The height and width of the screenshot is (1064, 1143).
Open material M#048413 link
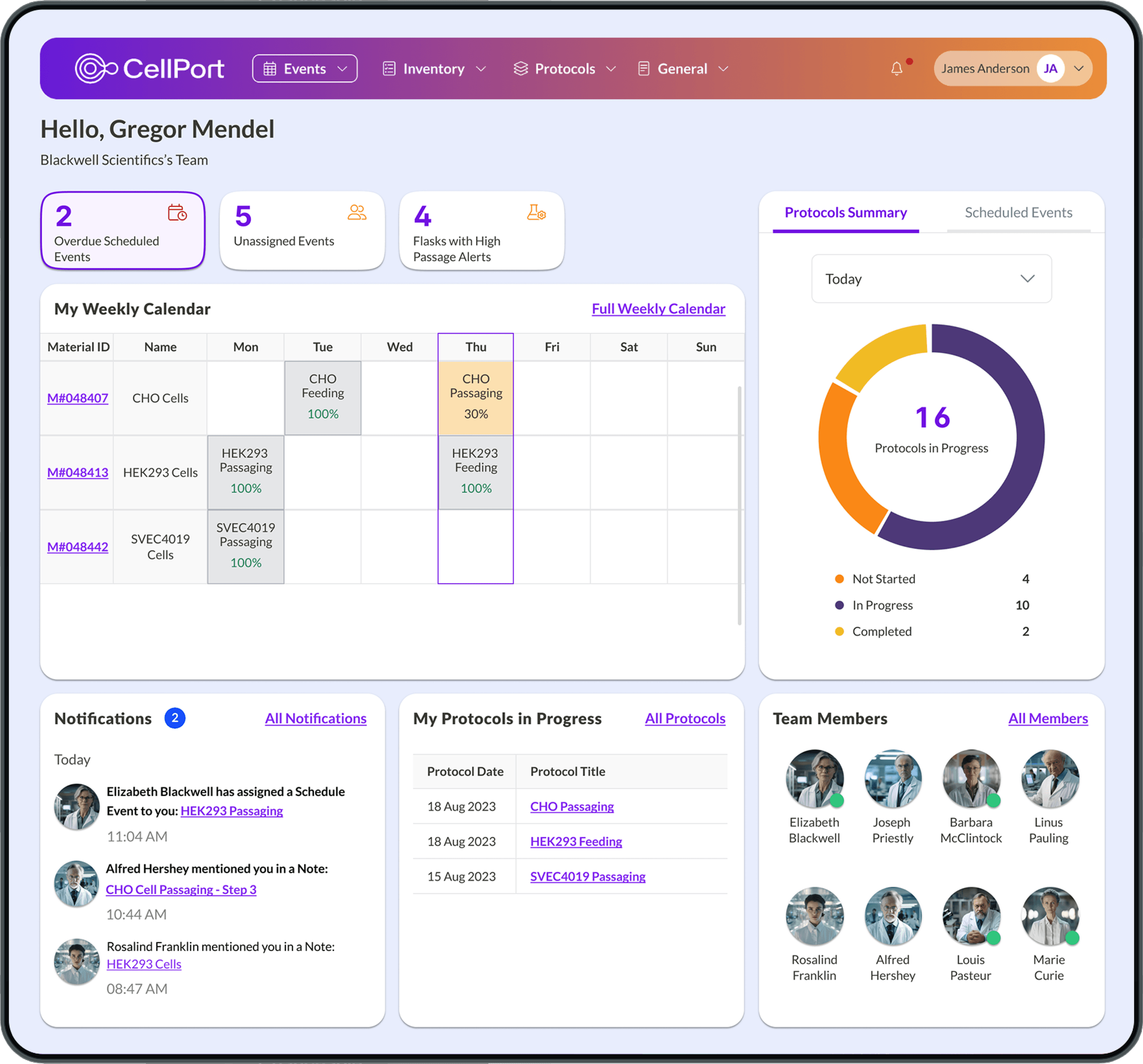[78, 472]
